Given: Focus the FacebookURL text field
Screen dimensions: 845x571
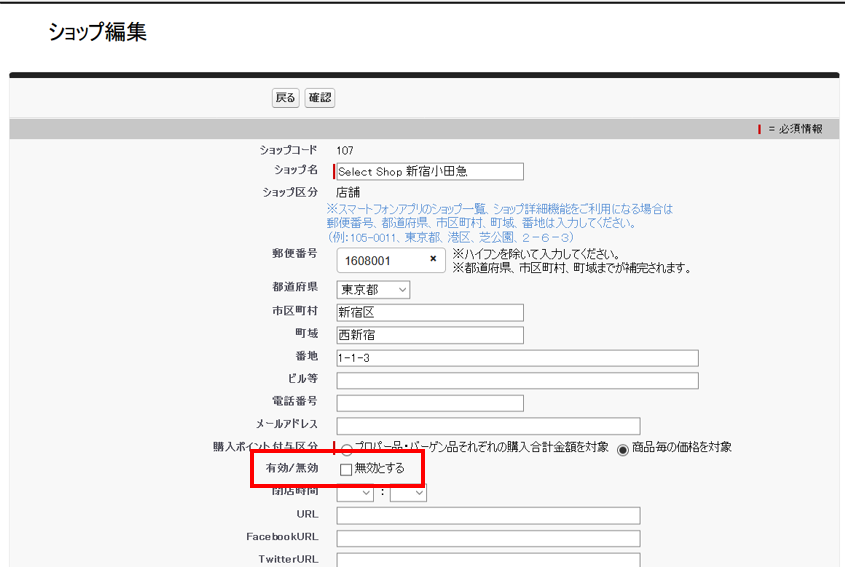Looking at the screenshot, I should point(488,539).
